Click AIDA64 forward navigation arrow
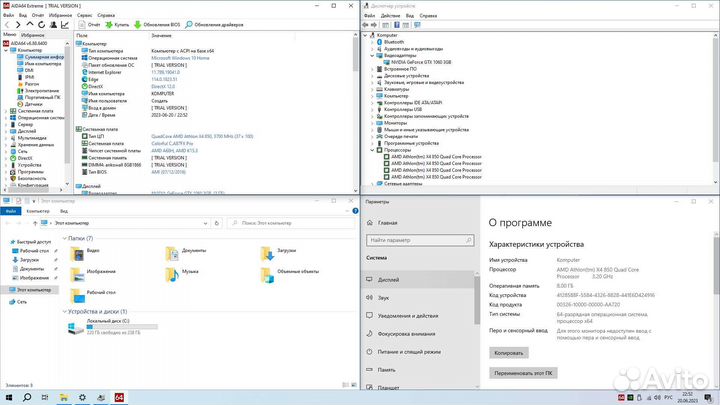This screenshot has width=720, height=405. tap(17, 24)
